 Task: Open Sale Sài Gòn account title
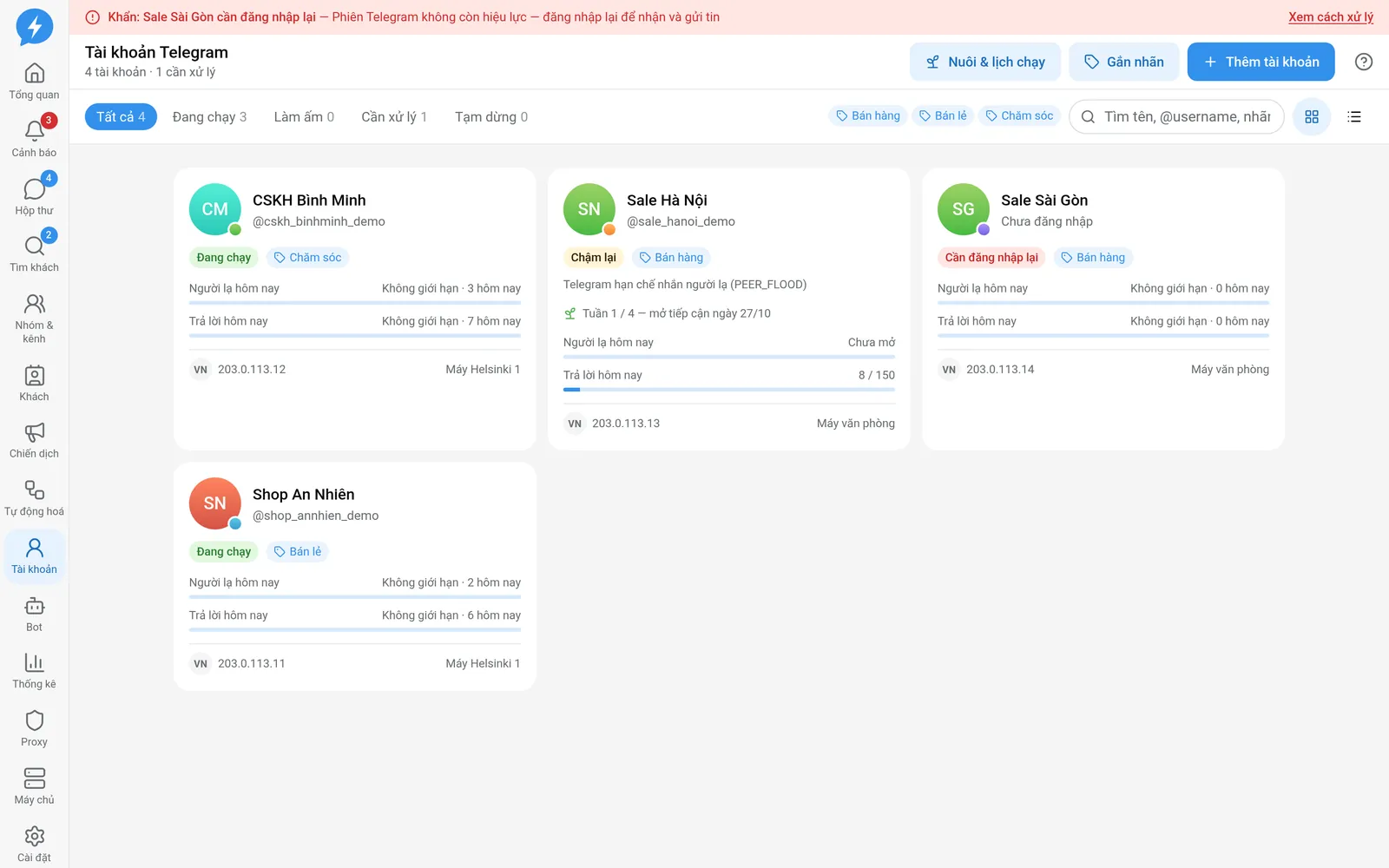pyautogui.click(x=1044, y=201)
